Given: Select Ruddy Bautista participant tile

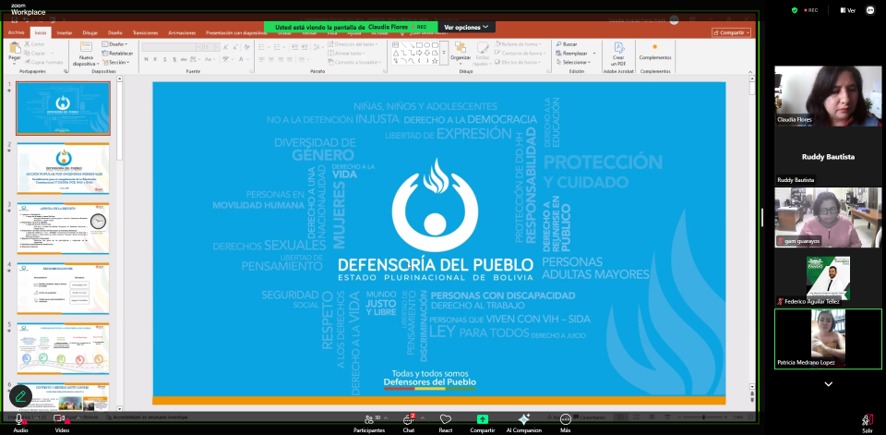Looking at the screenshot, I should (828, 156).
